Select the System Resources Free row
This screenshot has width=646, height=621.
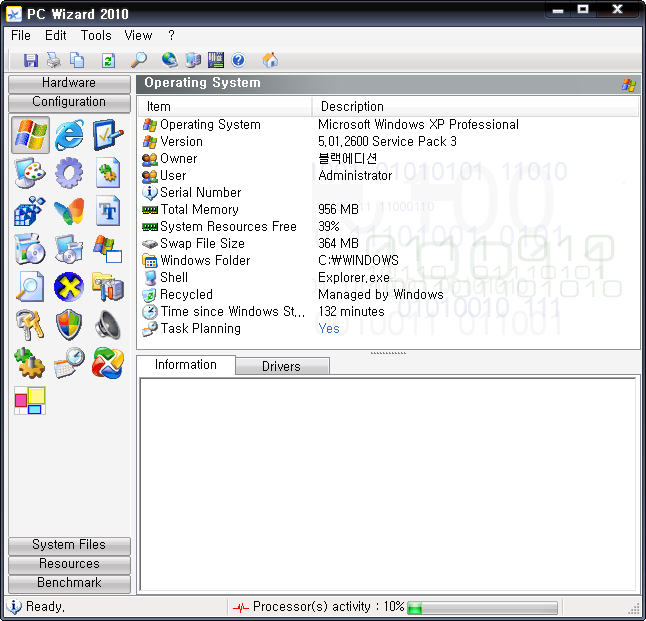pos(388,226)
